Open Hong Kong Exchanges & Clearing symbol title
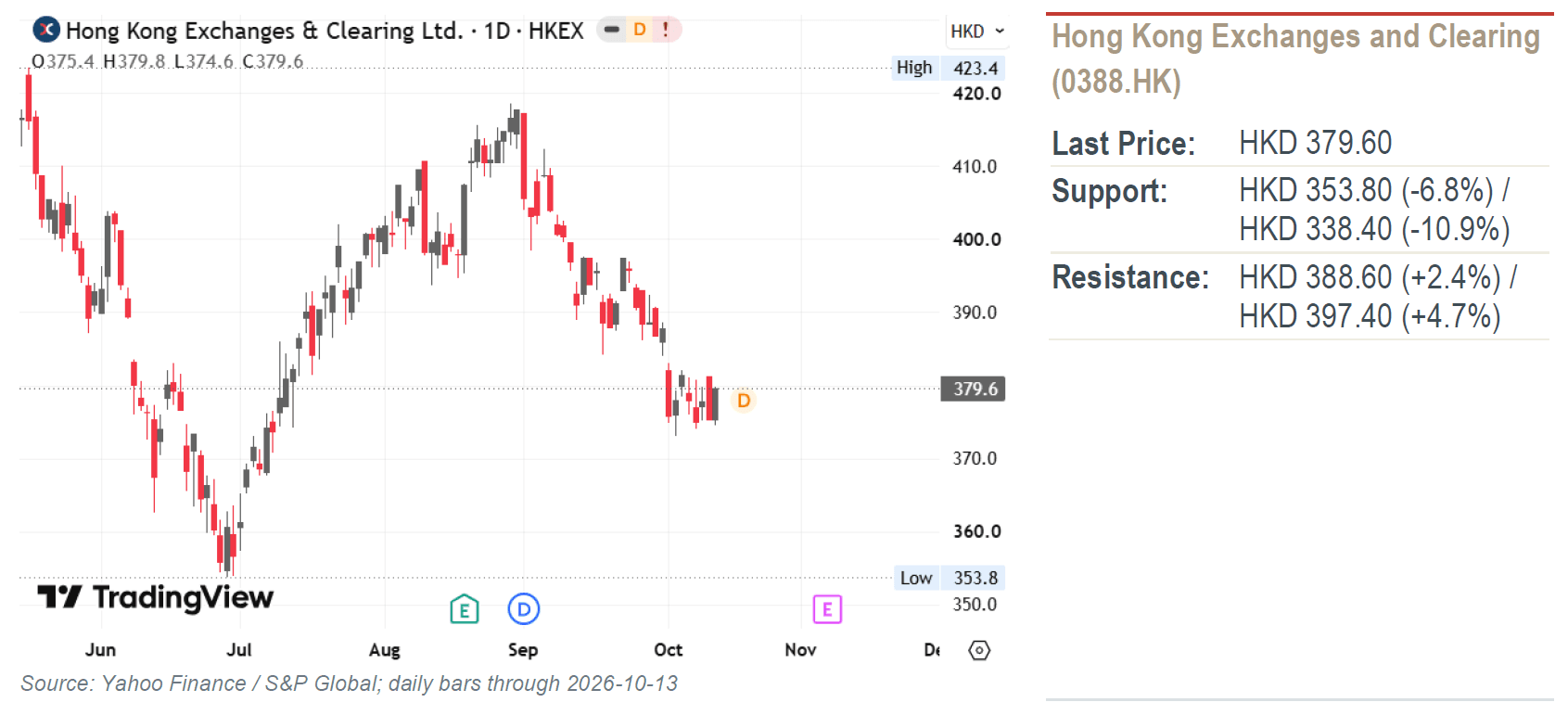1568x715 pixels. click(263, 31)
